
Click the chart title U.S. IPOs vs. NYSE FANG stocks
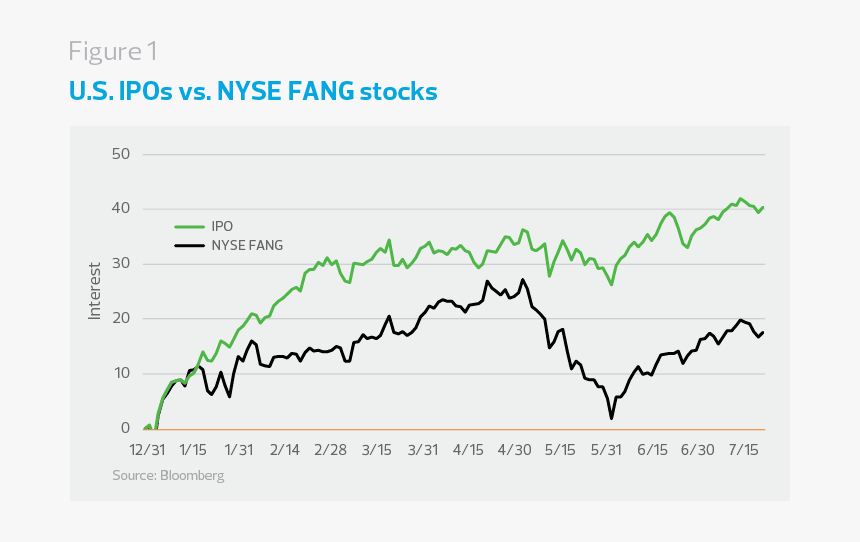(253, 92)
